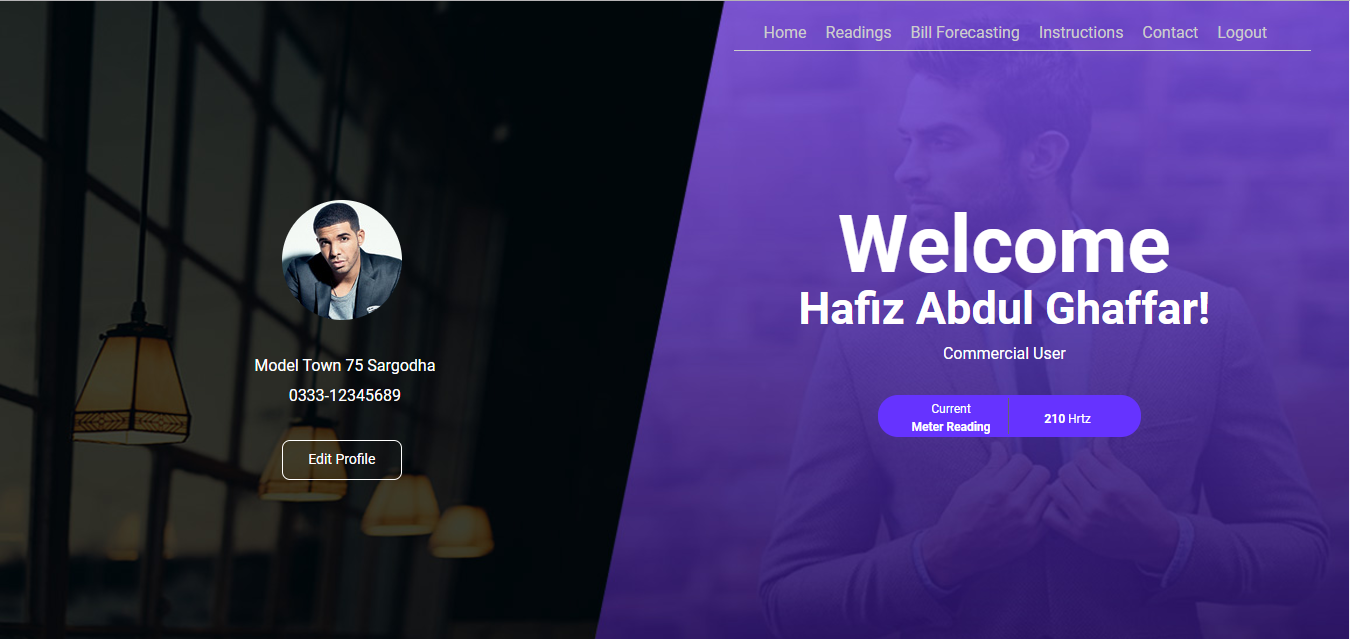Open the Contact link
The height and width of the screenshot is (639, 1350).
click(x=1170, y=32)
